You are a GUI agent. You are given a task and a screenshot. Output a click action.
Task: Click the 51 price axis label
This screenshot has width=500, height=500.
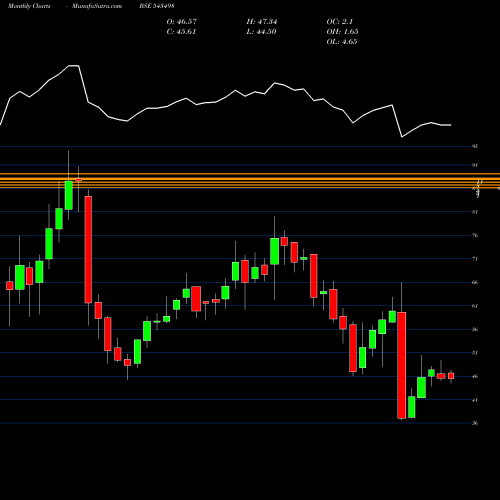(475, 353)
